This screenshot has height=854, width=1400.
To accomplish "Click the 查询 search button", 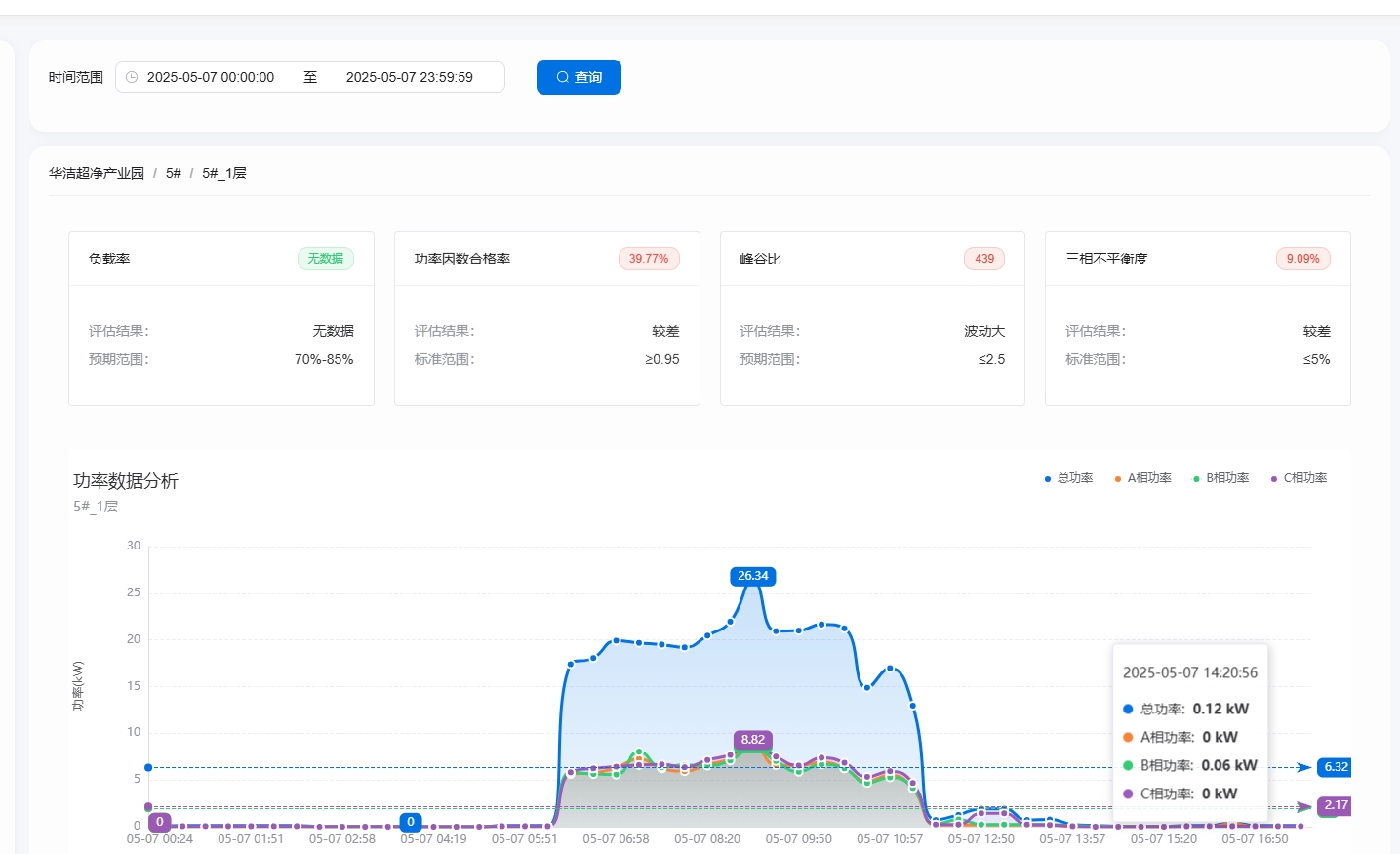I will click(579, 77).
